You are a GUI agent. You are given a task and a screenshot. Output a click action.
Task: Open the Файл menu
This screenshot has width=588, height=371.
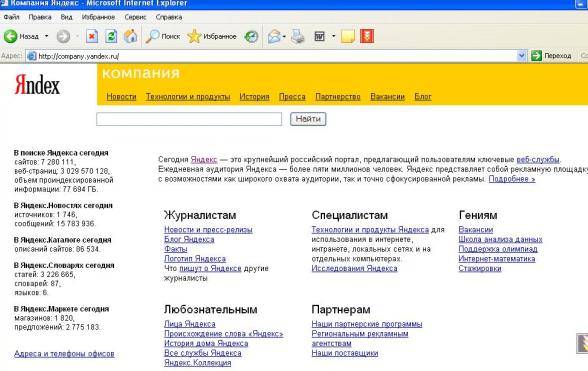tap(12, 17)
